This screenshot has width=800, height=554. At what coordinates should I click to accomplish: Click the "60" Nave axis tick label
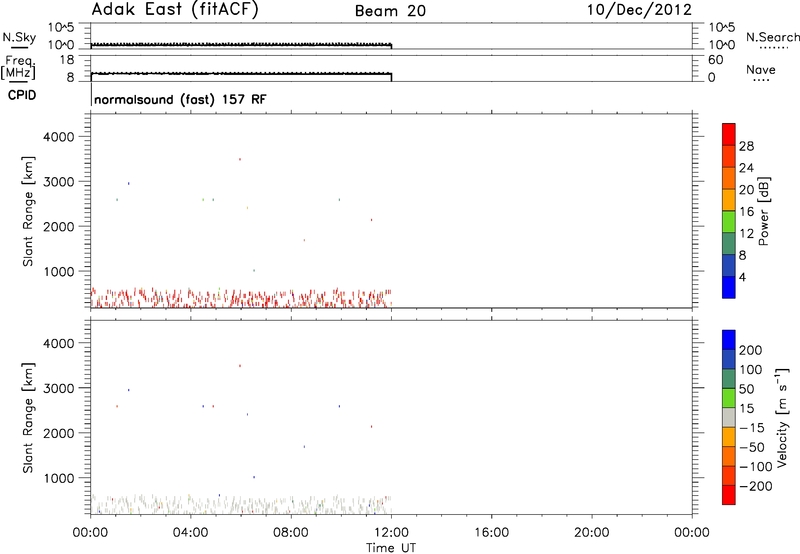point(715,60)
